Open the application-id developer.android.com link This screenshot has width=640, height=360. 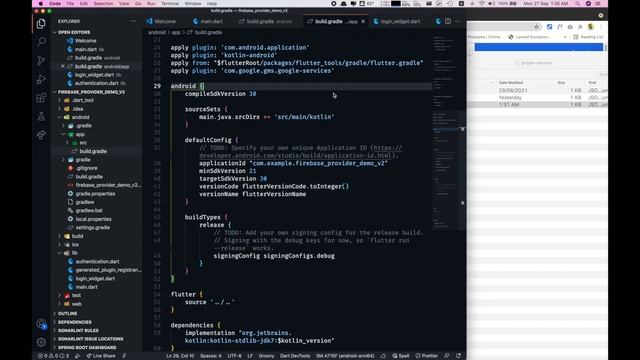300,152
